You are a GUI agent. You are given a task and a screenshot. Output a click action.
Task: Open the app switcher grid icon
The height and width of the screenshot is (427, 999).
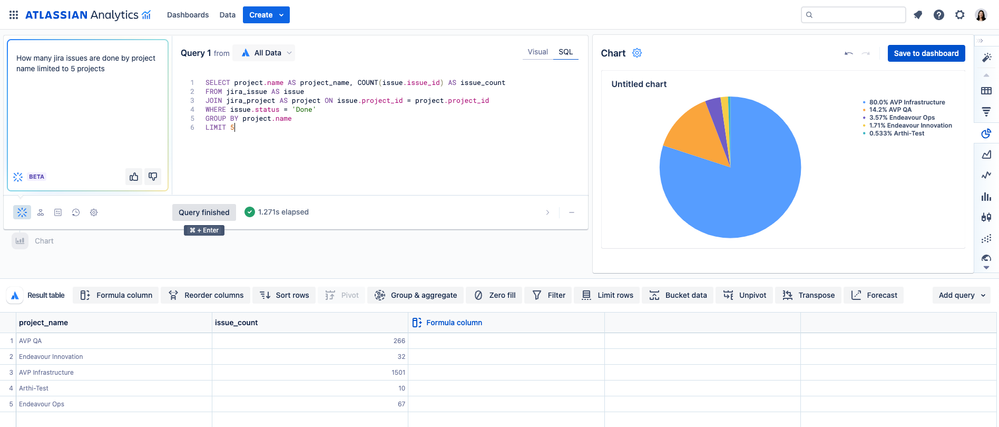point(13,15)
